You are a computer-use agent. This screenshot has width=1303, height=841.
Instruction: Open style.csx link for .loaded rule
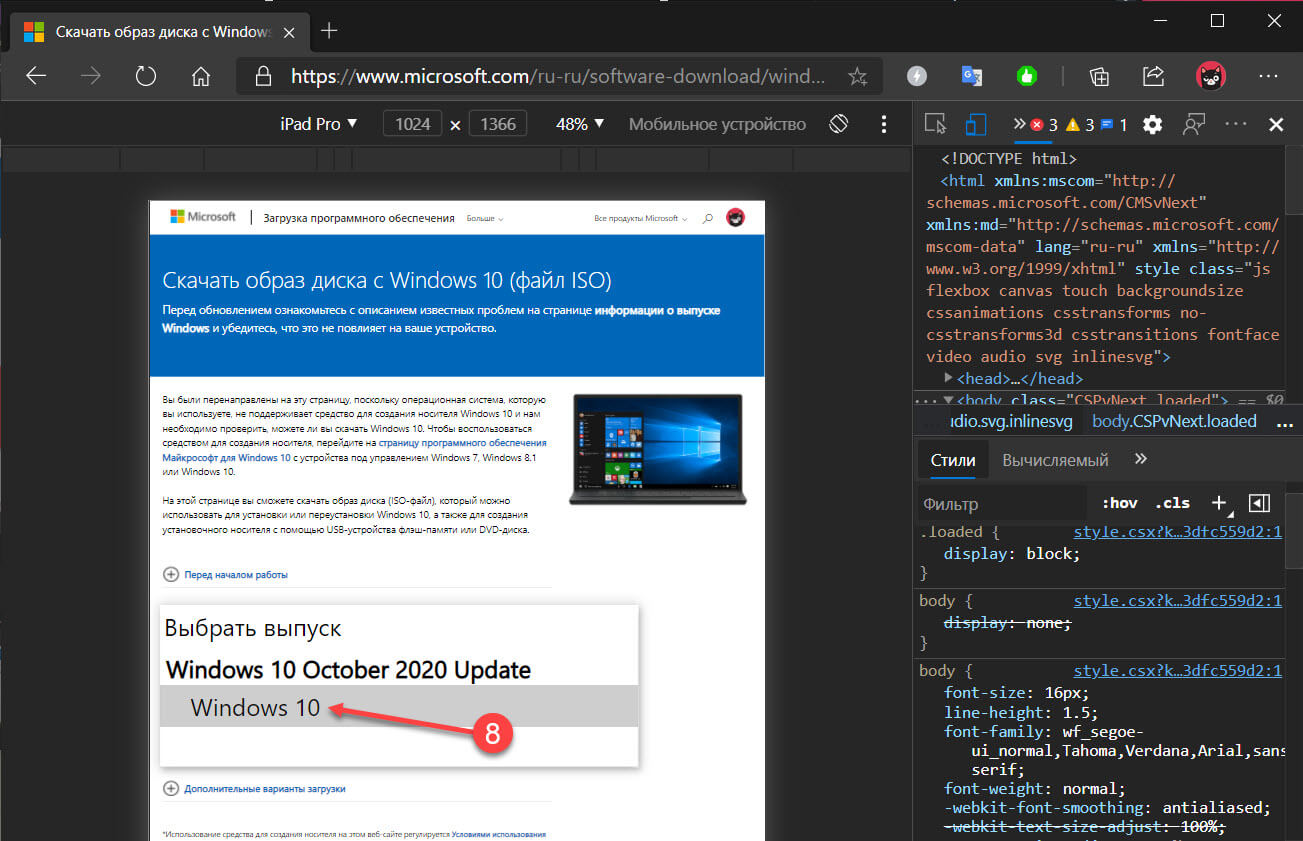(1177, 532)
